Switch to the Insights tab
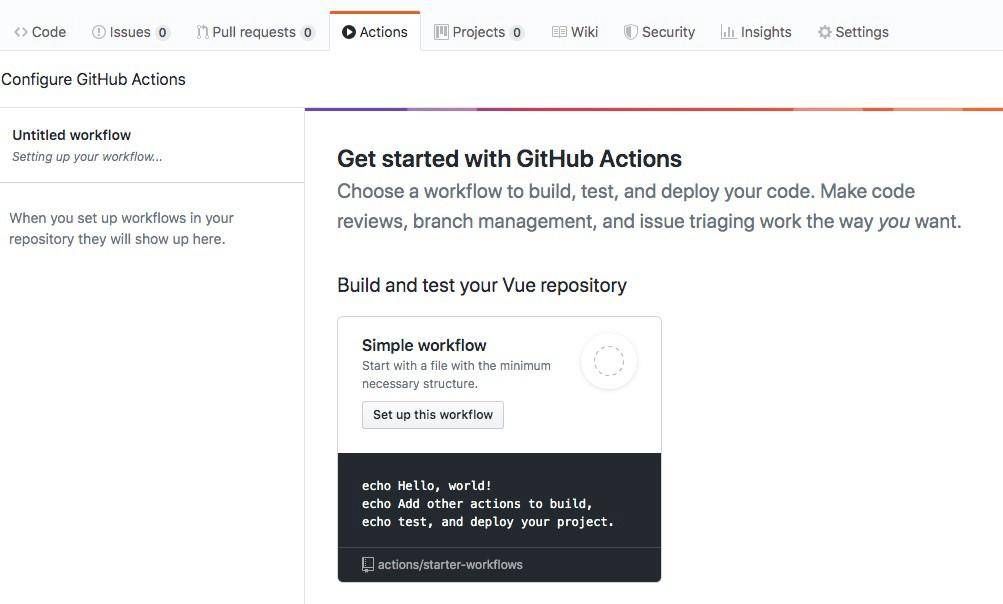Image resolution: width=1003 pixels, height=604 pixels. [x=756, y=32]
